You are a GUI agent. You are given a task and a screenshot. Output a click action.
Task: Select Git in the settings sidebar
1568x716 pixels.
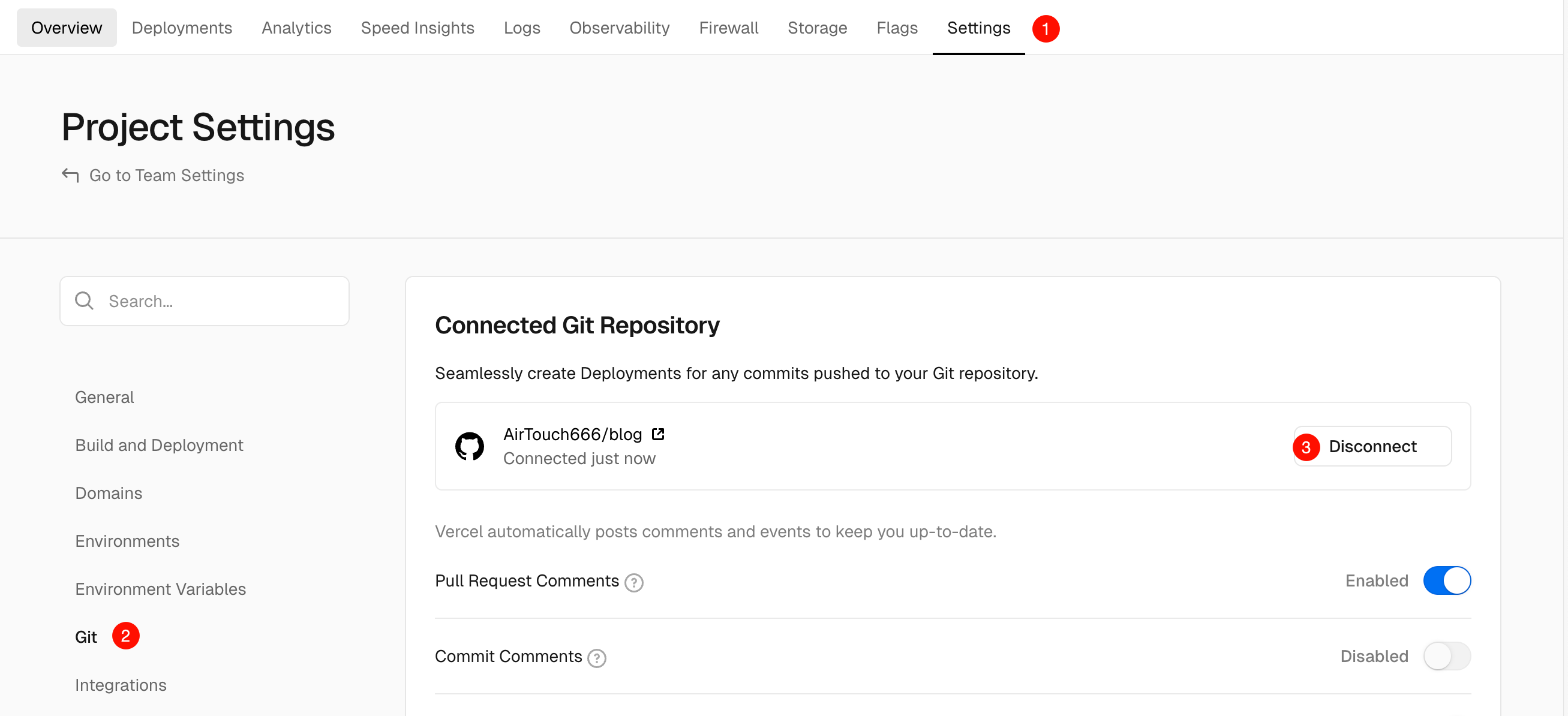[86, 637]
